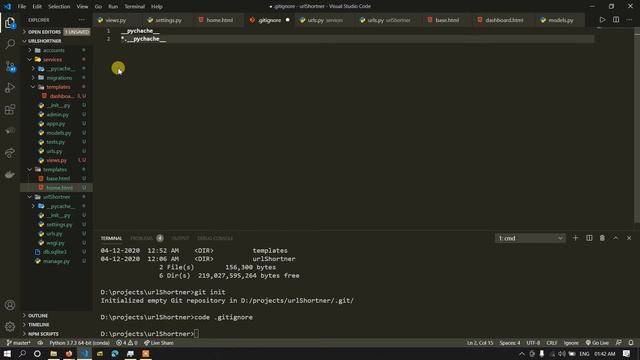Click CRLF end of line setting
This screenshot has width=640, height=360.
point(551,343)
